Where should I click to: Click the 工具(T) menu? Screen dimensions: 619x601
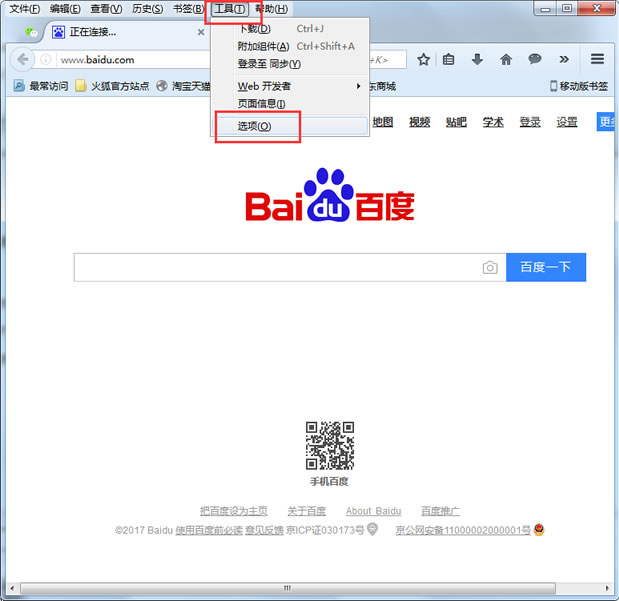(230, 9)
